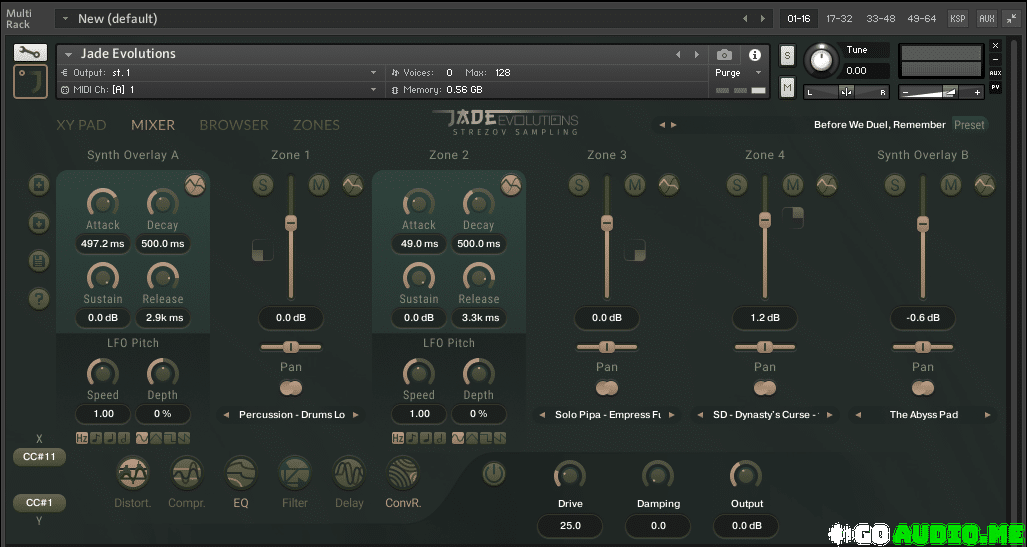
Task: Click the master Tune knob
Action: (x=820, y=60)
